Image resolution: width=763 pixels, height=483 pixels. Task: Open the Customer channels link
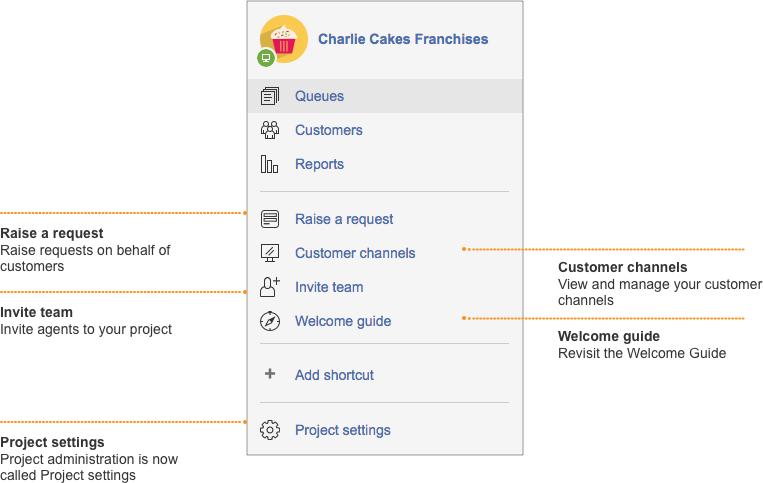click(355, 253)
